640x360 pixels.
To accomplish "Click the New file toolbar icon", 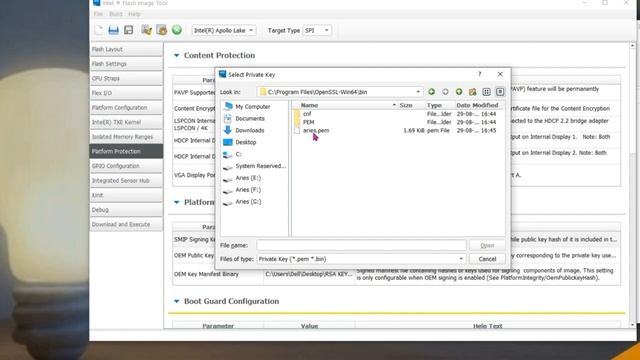I will click(x=99, y=30).
